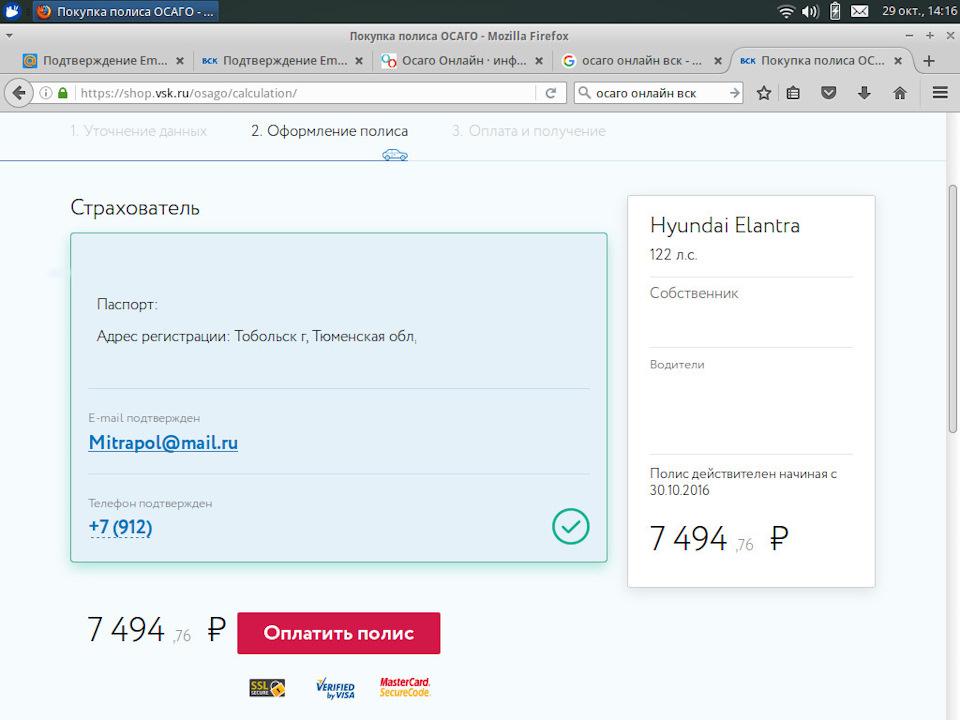Click the green checkmark beside the phone number
The height and width of the screenshot is (720, 960).
coord(570,526)
